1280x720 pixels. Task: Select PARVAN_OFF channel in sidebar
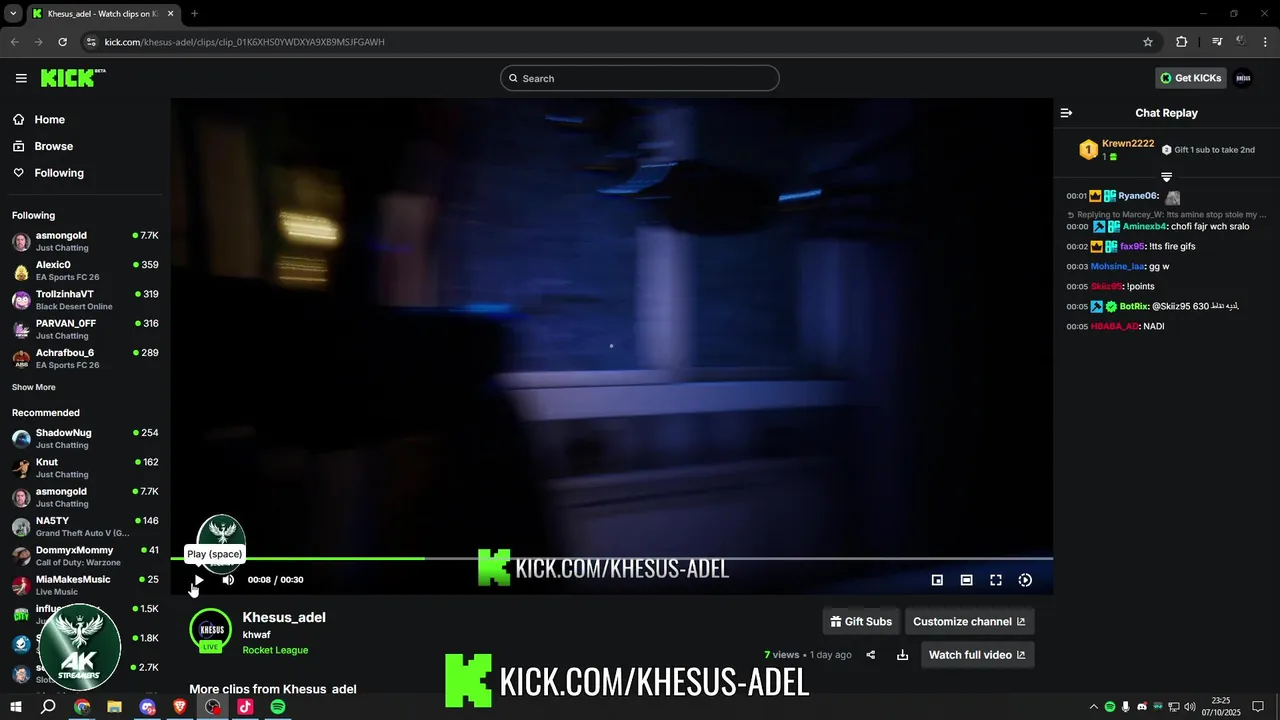[85, 329]
